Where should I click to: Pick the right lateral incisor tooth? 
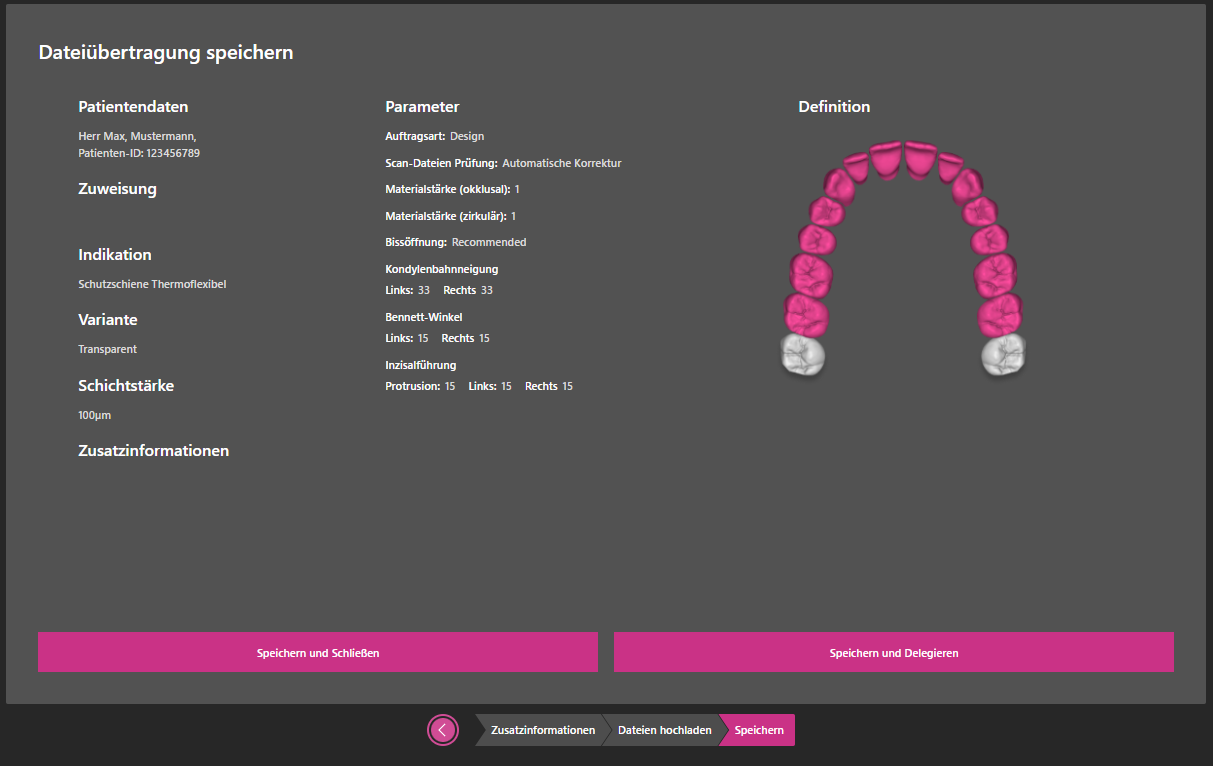click(x=949, y=166)
